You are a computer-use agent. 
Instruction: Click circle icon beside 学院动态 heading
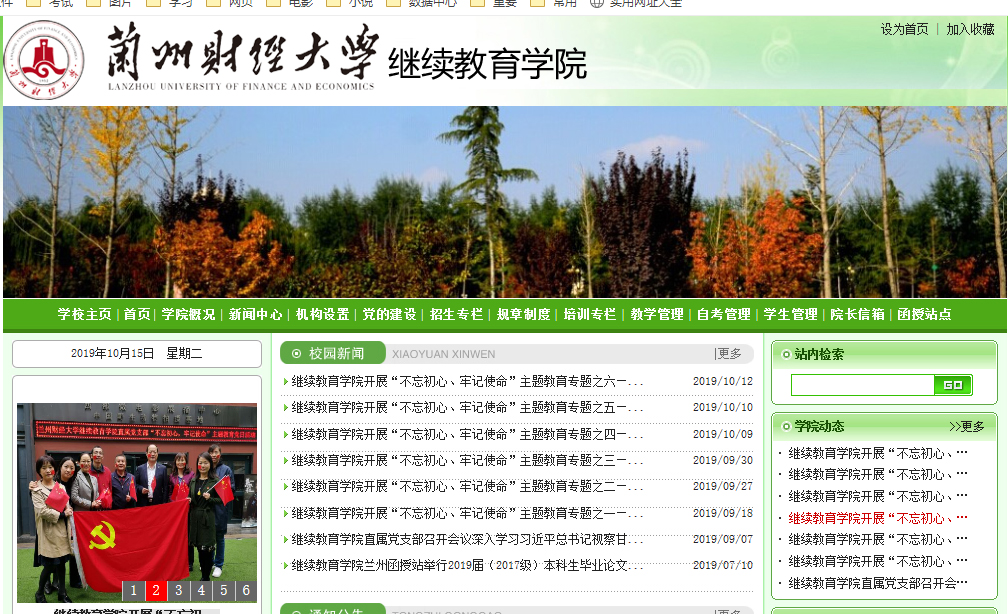pos(786,426)
